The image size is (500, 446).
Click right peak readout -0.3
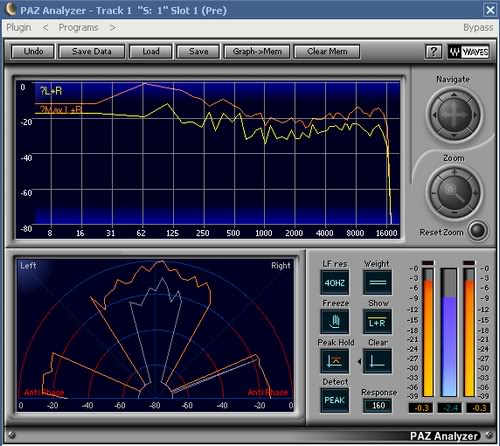pos(478,408)
